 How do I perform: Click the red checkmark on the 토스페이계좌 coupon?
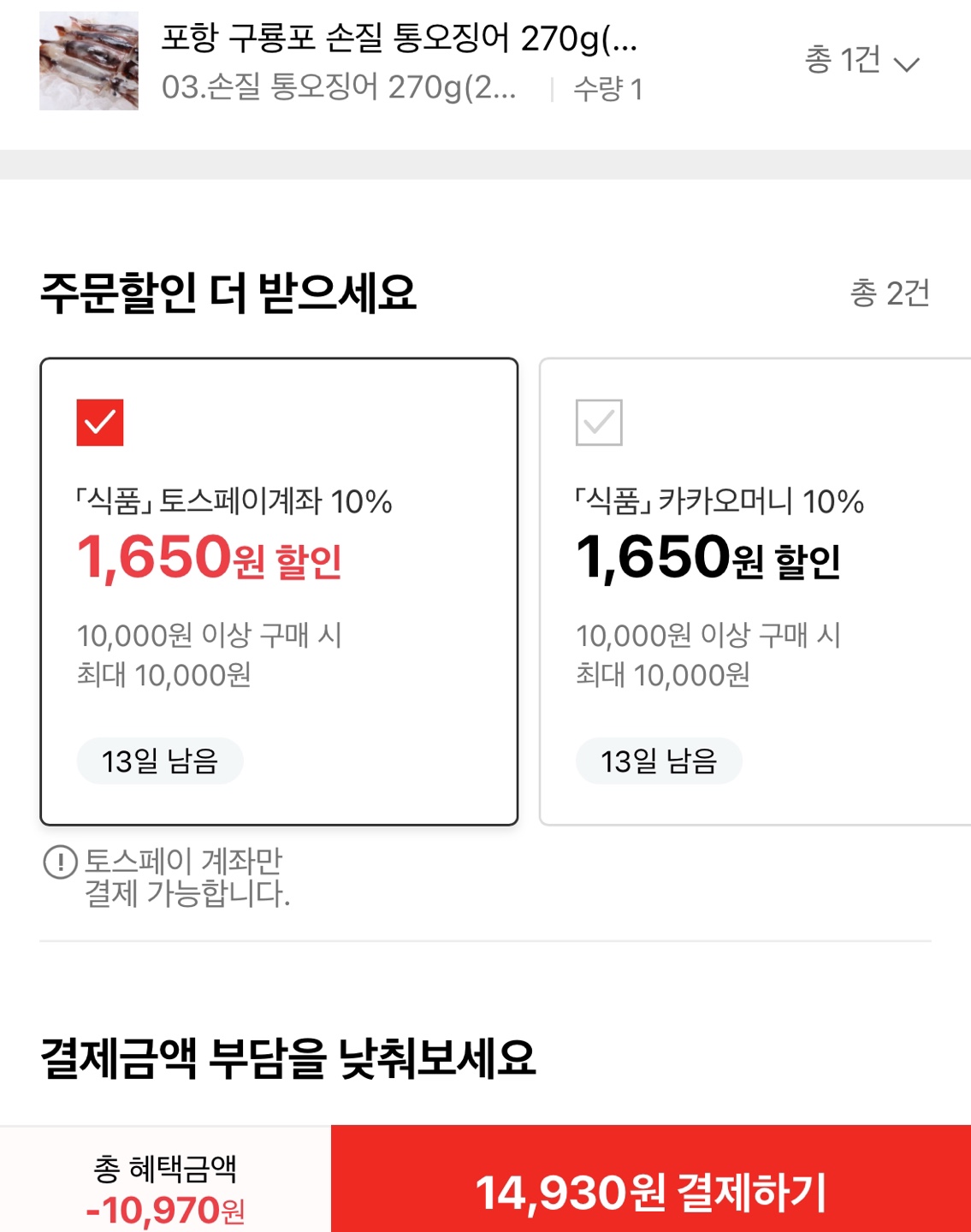pyautogui.click(x=99, y=420)
